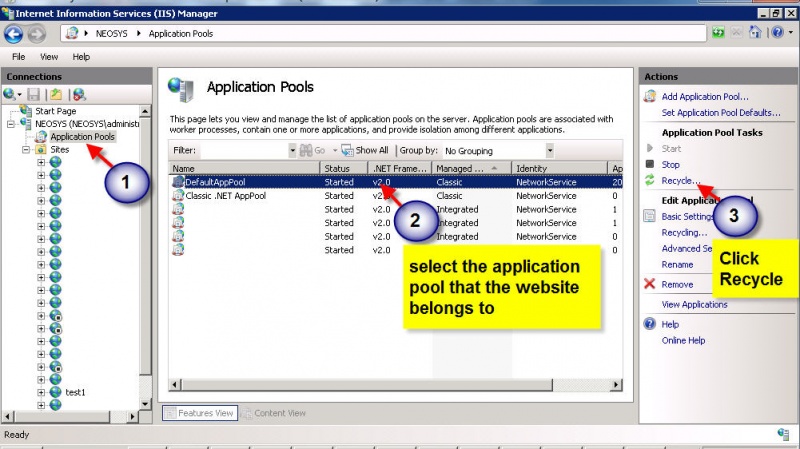Screen dimensions: 800x449
Task: Click the black Stop square icon
Action: [x=649, y=164]
